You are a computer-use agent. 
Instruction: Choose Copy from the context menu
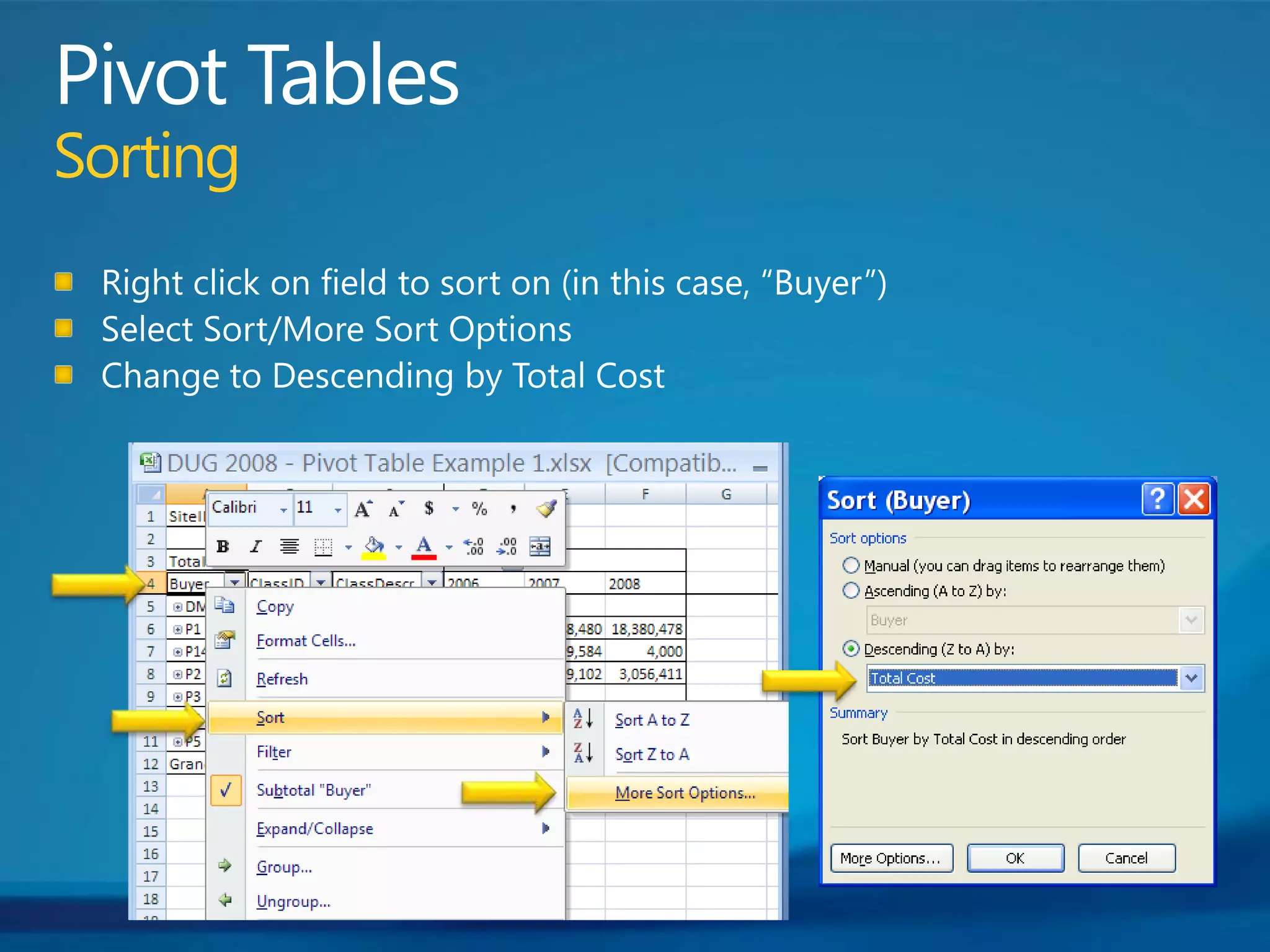(386, 606)
